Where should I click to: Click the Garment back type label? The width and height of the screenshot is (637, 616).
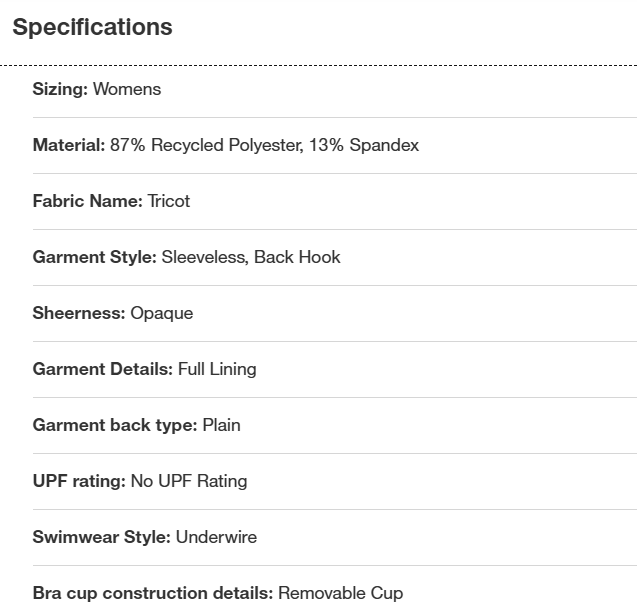114,425
